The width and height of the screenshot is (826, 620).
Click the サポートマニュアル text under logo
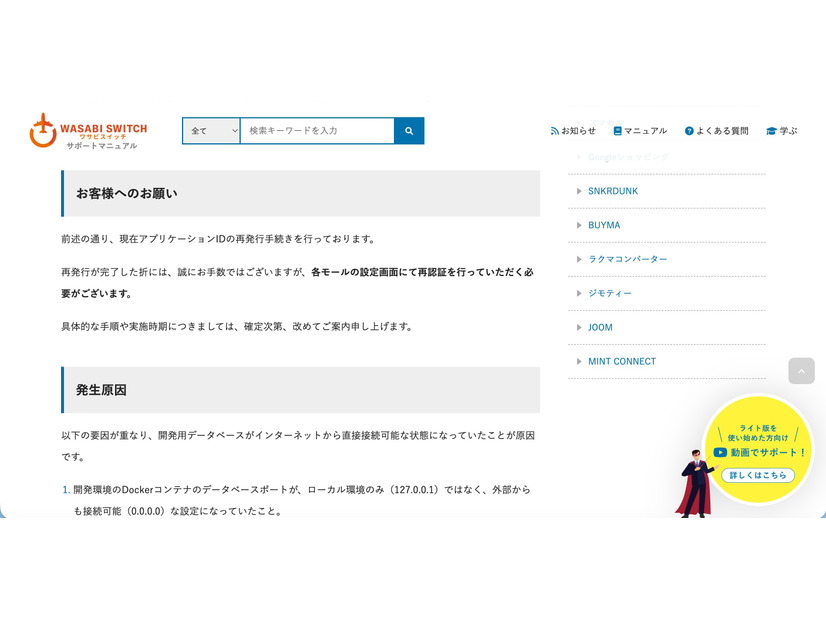click(102, 146)
